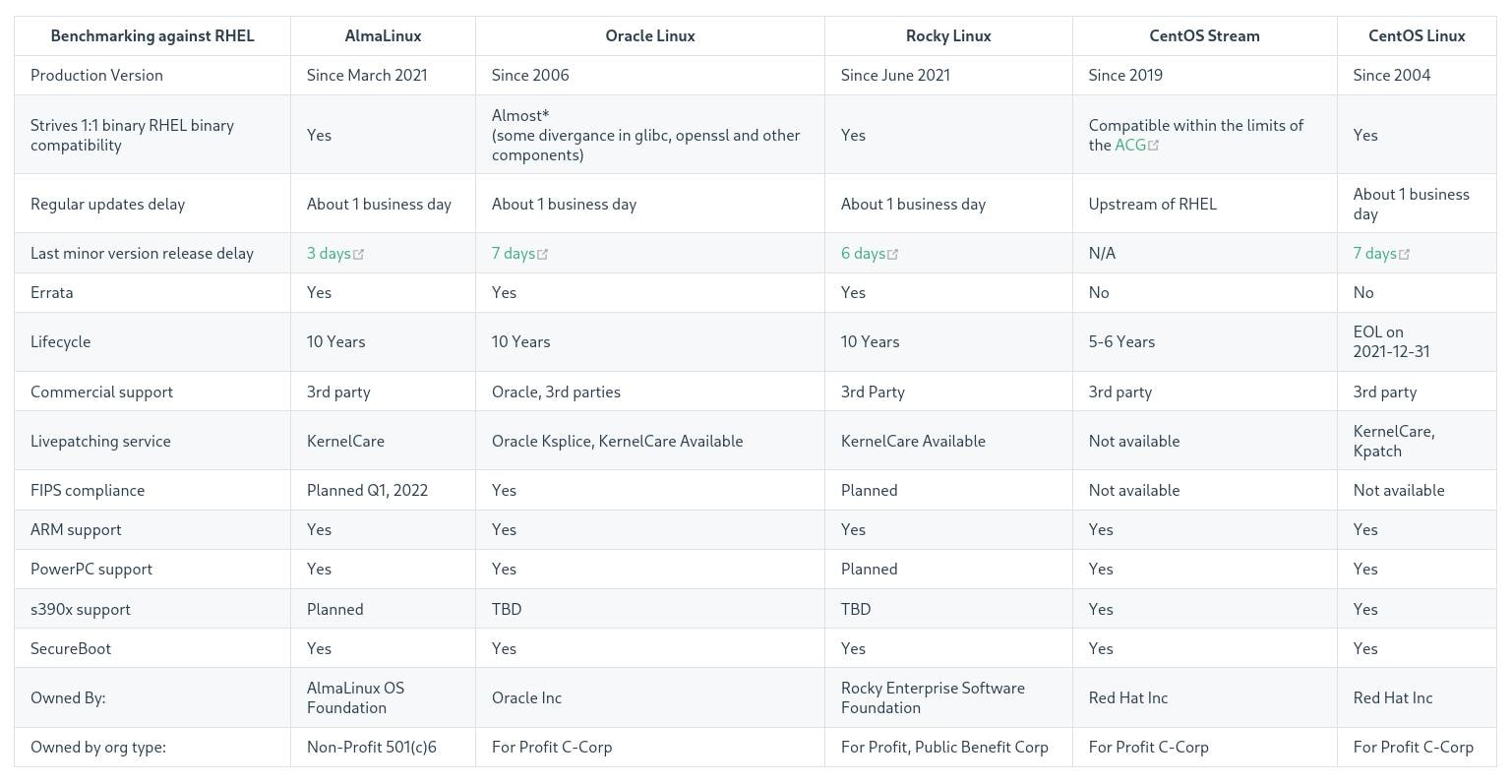Screen dimensions: 1512x784
Task: Click external-link icon beside Oracle's 7 days
Action: (543, 254)
